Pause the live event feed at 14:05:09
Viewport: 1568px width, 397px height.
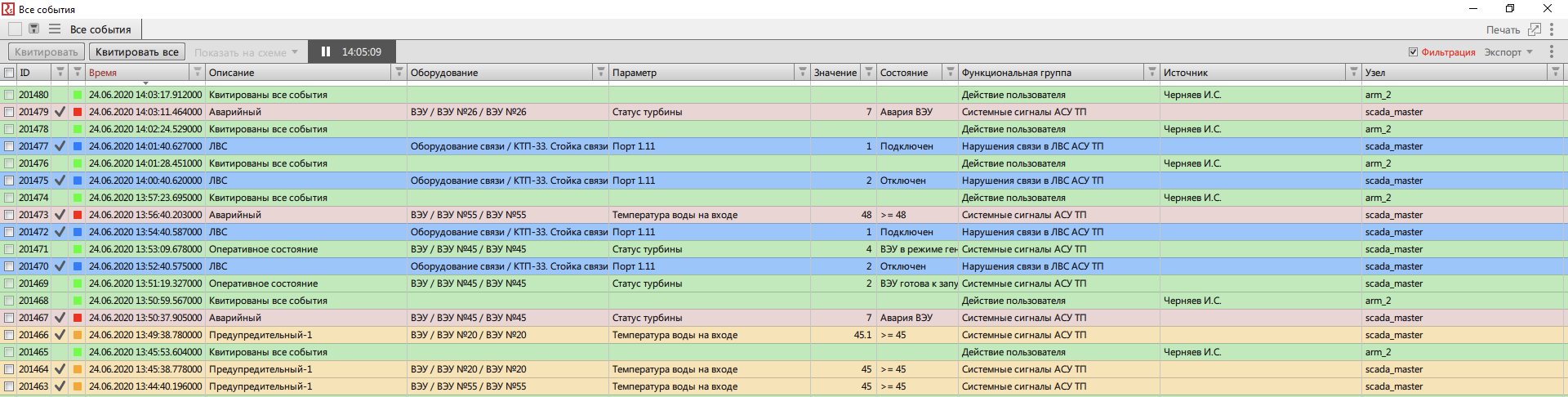pyautogui.click(x=326, y=51)
